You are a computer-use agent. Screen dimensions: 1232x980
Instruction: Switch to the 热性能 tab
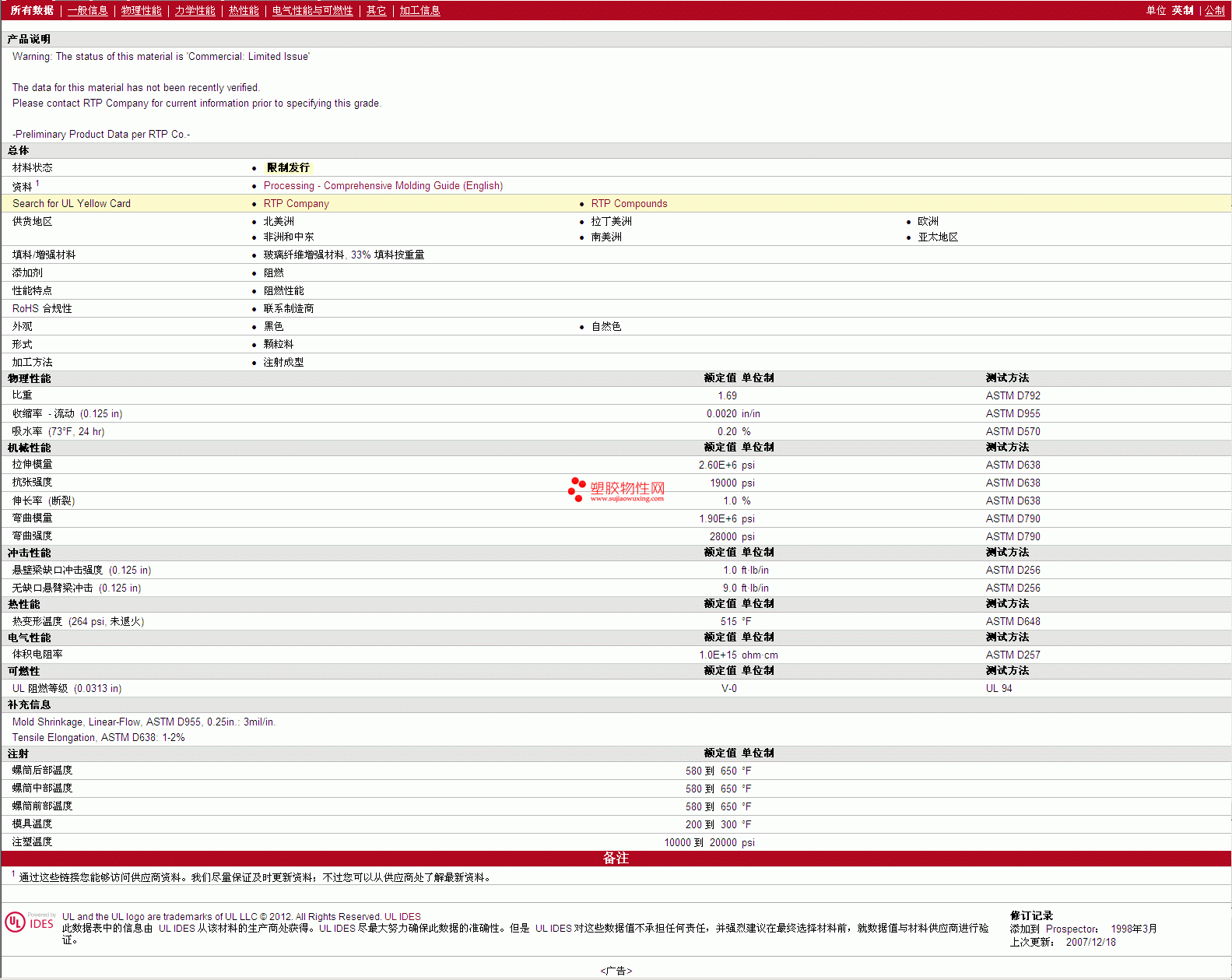pyautogui.click(x=244, y=10)
